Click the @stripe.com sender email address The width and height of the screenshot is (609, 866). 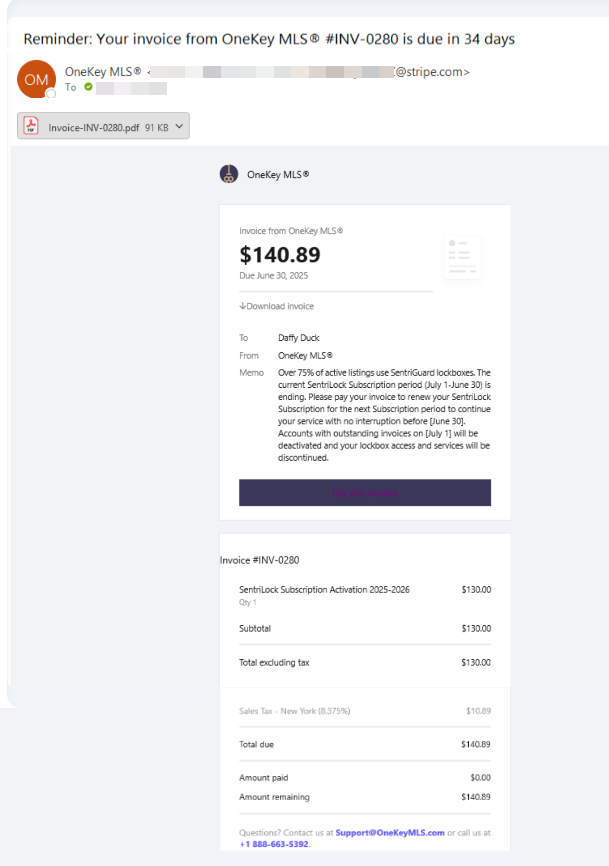point(308,72)
